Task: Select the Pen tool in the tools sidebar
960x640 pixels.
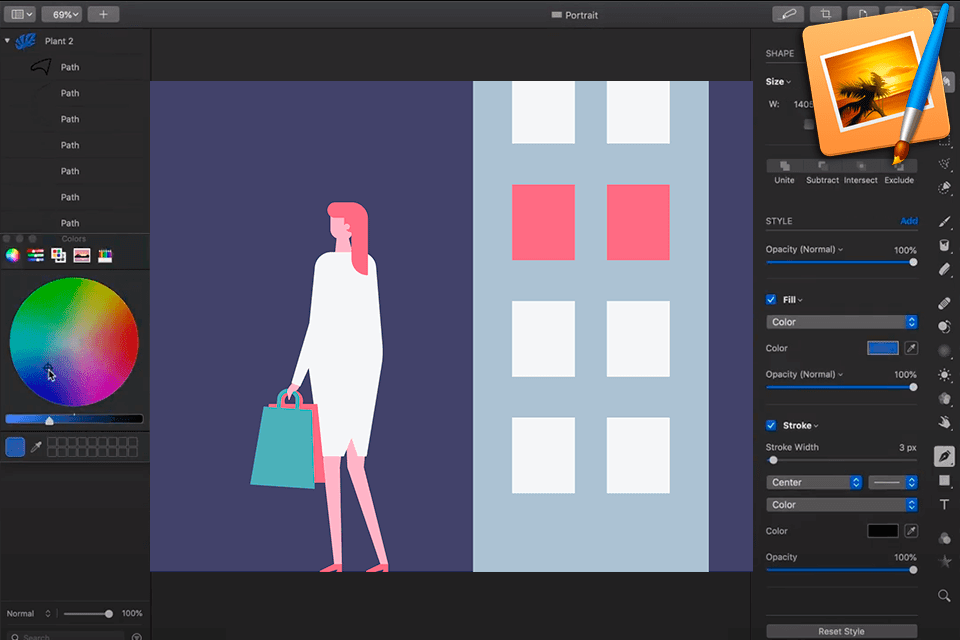Action: click(944, 456)
